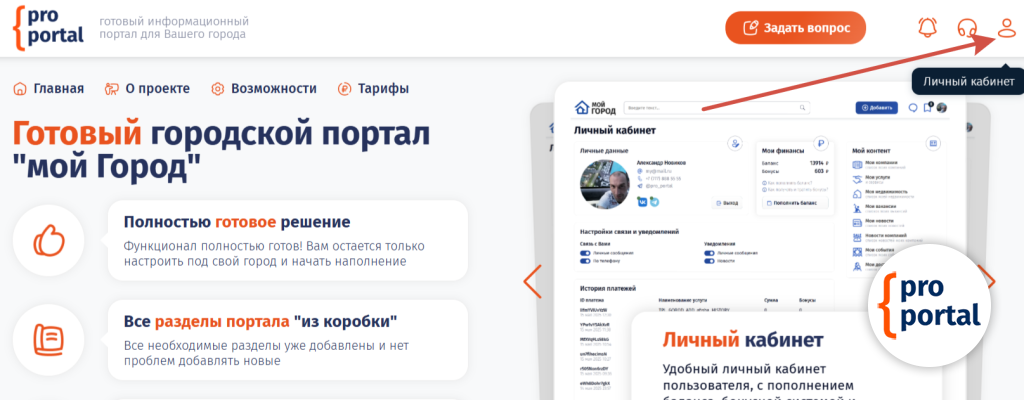
Task: Open 'О проекте' menu item
Action: click(x=147, y=88)
